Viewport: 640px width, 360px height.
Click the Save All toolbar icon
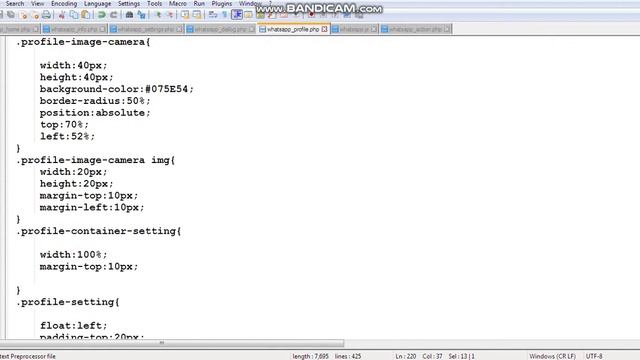11,15
